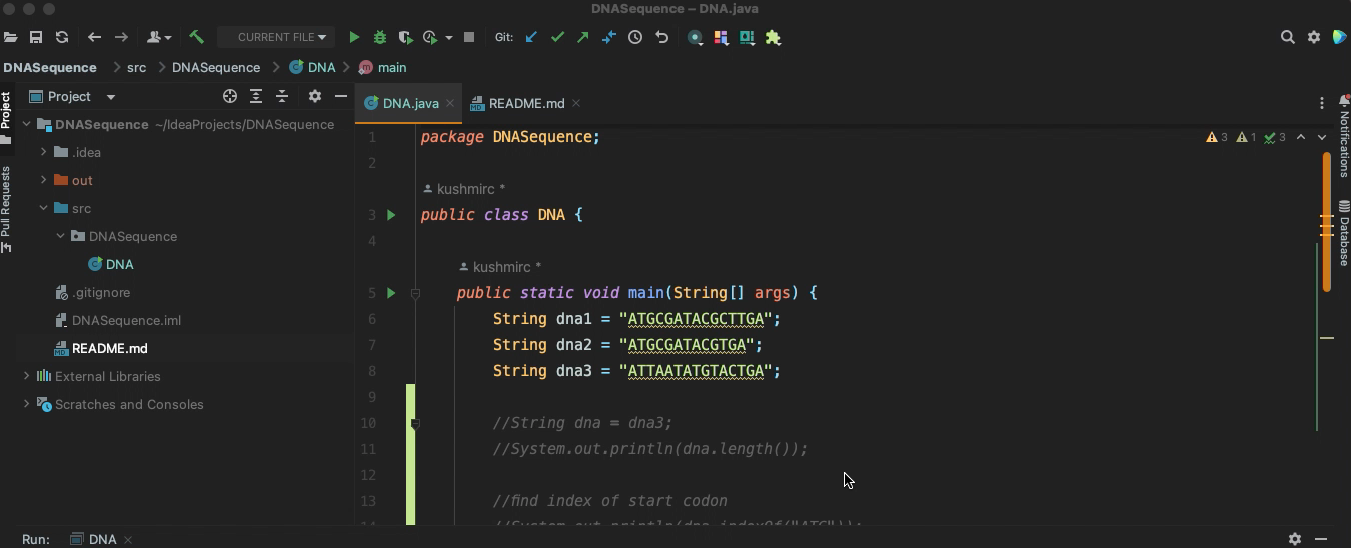Open Project panel options gear
This screenshot has width=1351, height=548.
(x=315, y=96)
